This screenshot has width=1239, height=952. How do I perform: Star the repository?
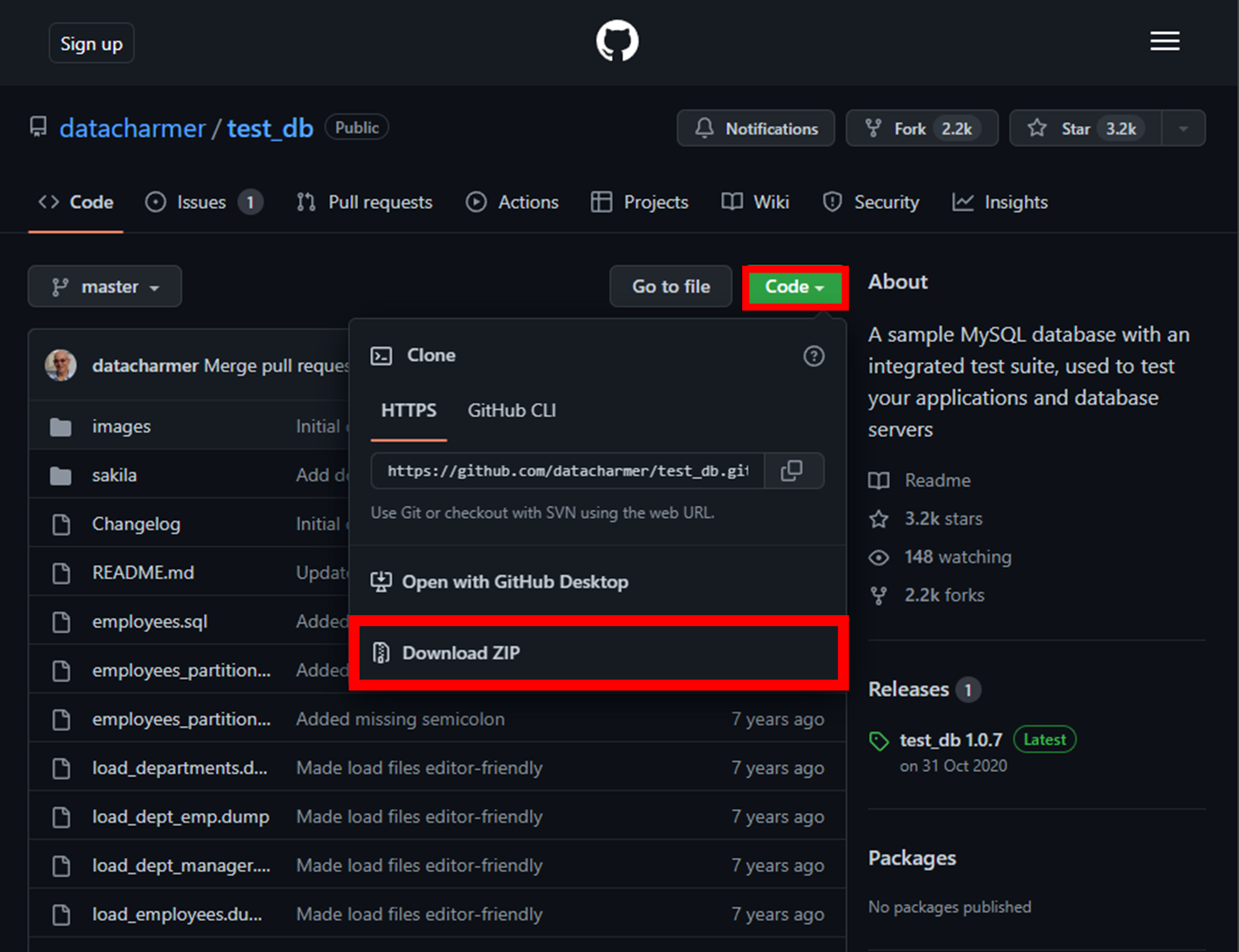1086,129
